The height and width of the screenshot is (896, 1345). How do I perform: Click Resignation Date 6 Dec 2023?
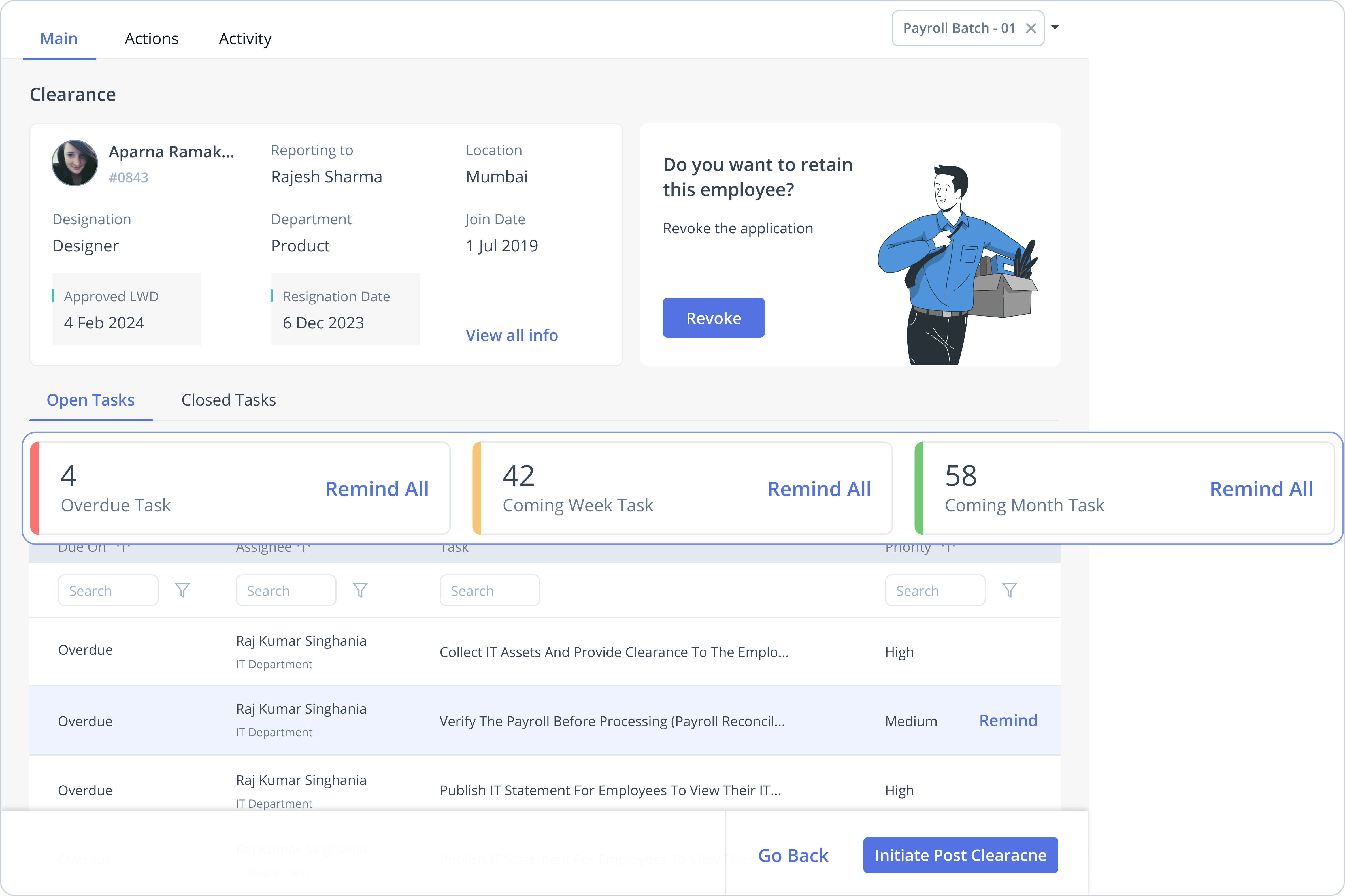point(324,323)
